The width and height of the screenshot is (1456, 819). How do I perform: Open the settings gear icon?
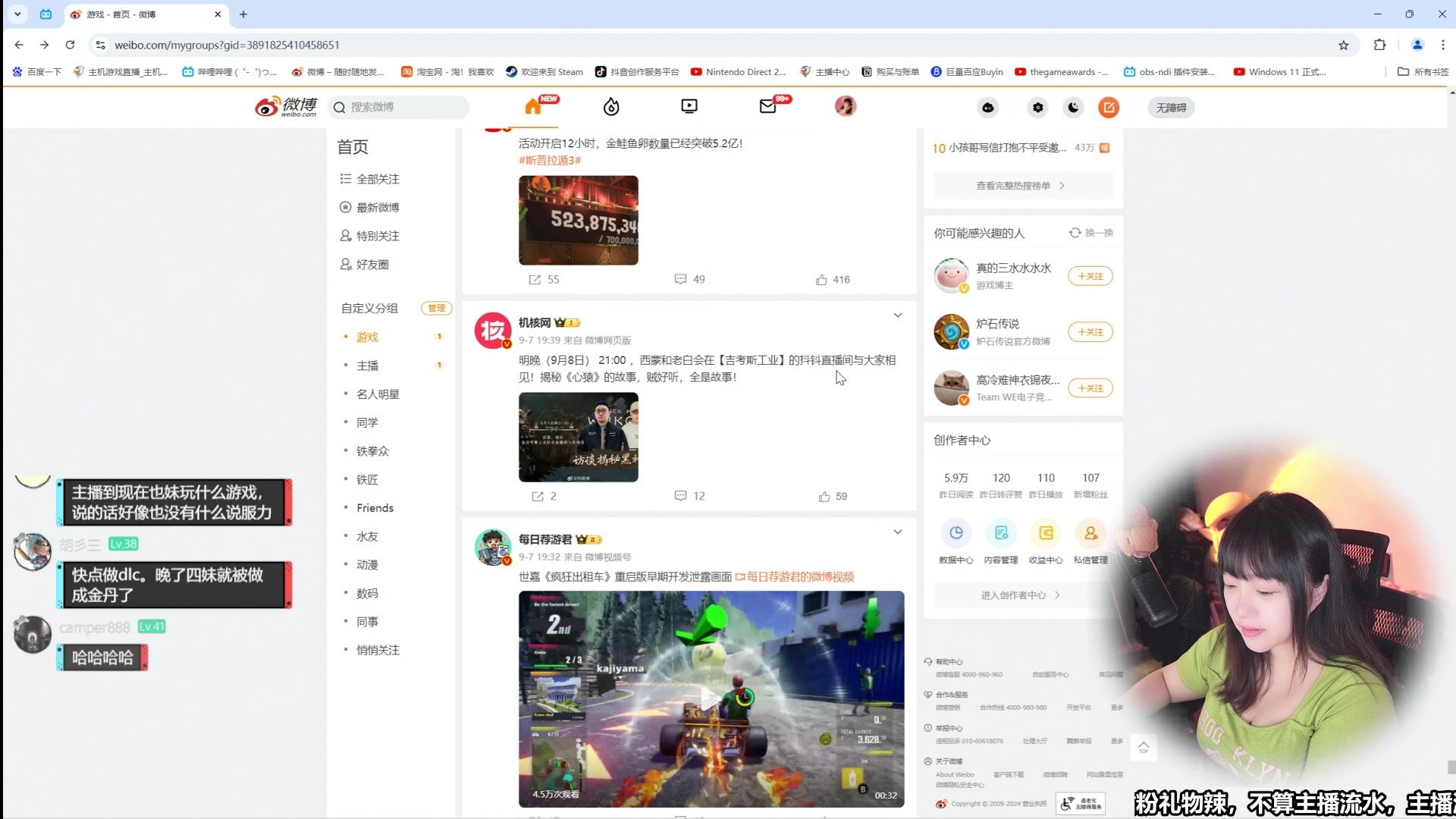pyautogui.click(x=1037, y=108)
